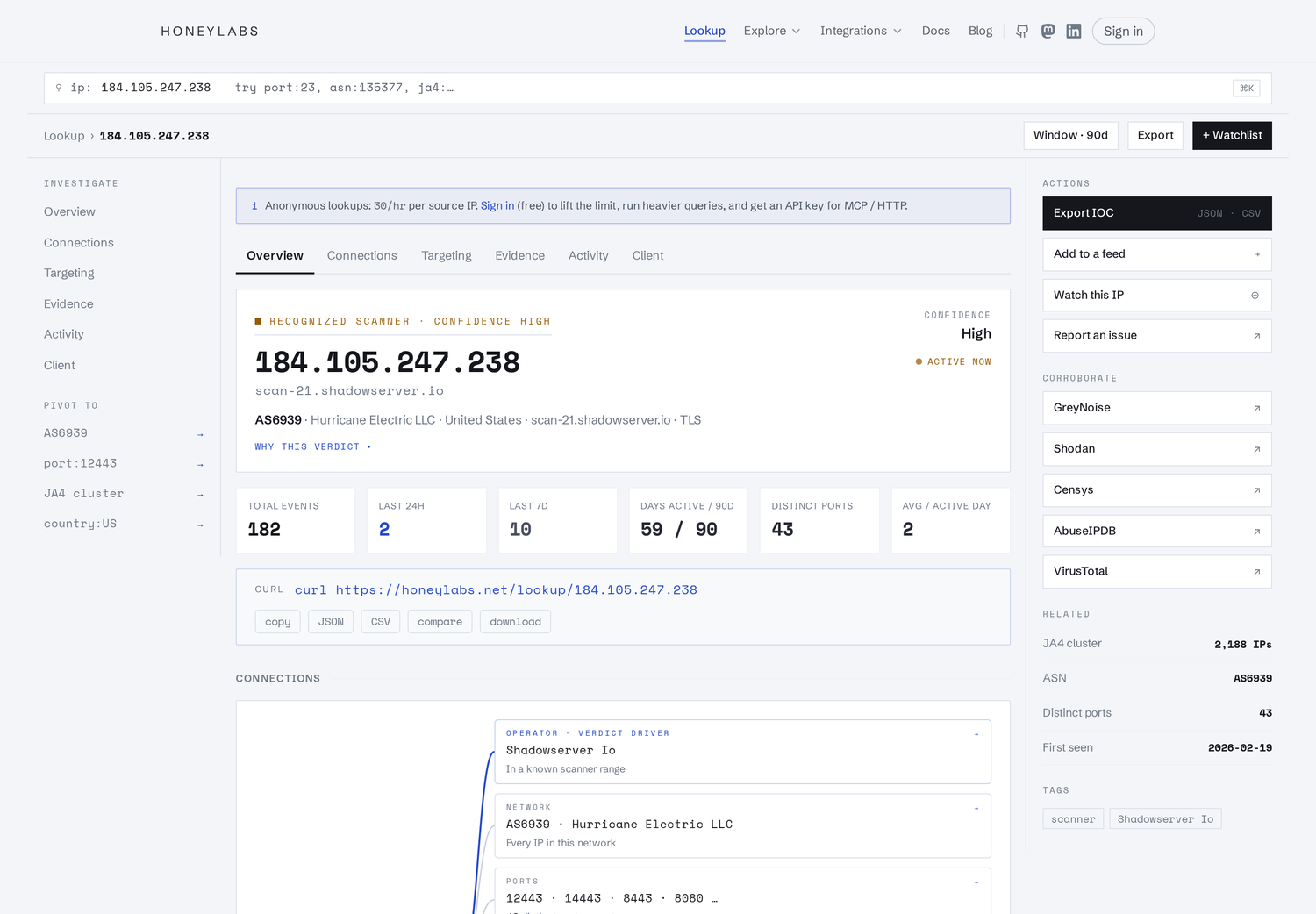Image resolution: width=1316 pixels, height=914 pixels.
Task: Click the ⌘K shortcut badge
Action: pyautogui.click(x=1247, y=88)
